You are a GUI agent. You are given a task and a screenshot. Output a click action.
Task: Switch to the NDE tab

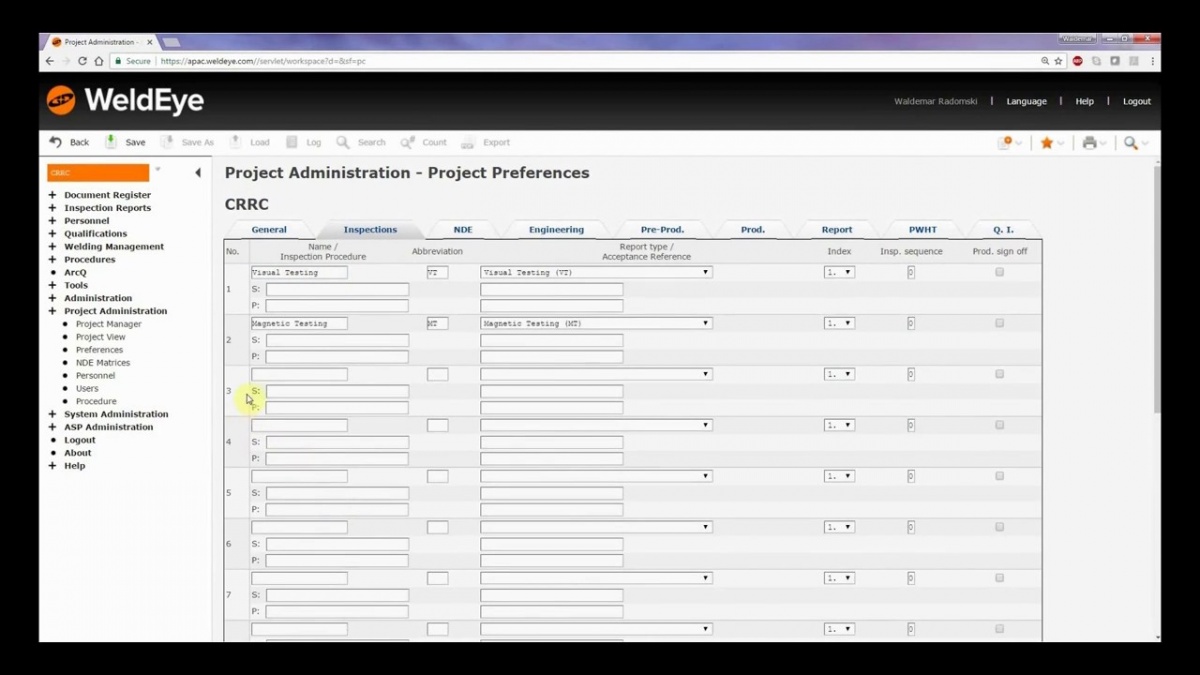463,230
